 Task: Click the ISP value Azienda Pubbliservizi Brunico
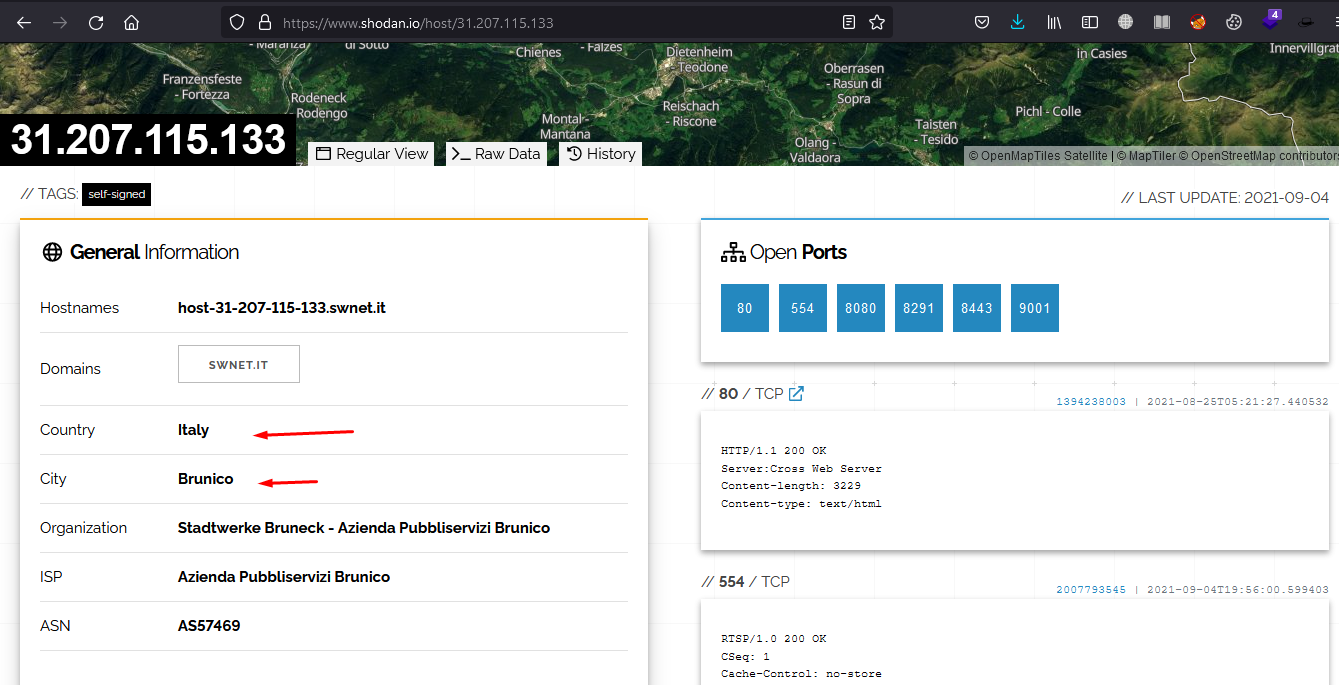point(284,577)
